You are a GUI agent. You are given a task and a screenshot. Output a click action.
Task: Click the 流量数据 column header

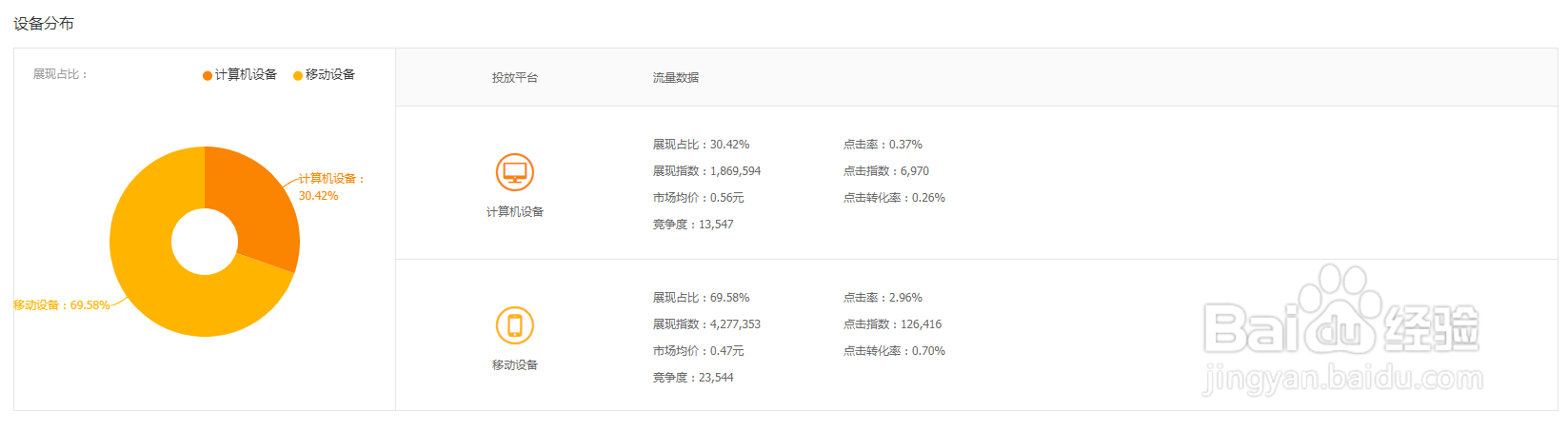coord(676,78)
